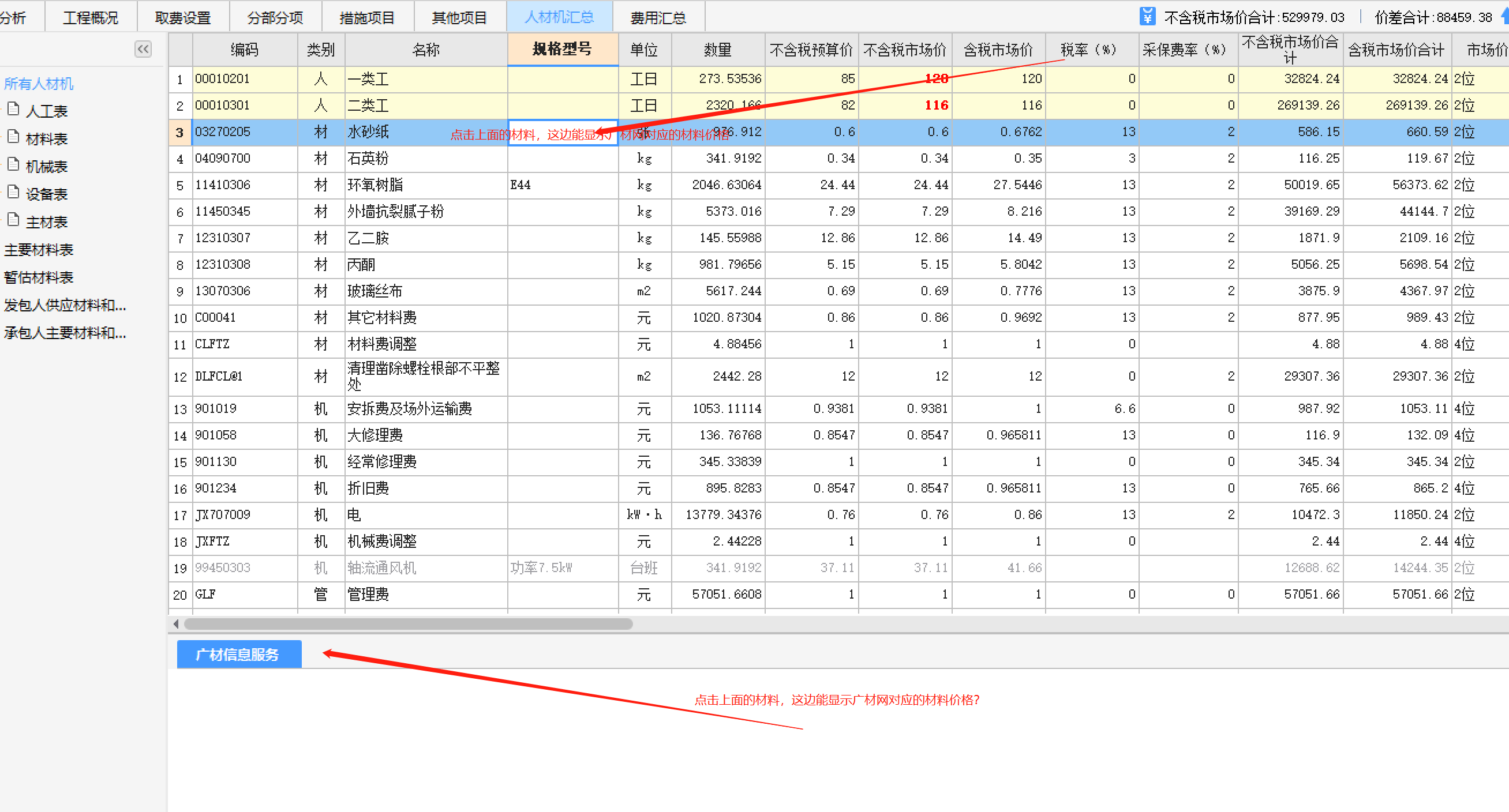Click the document icon next to 机械表
Screen dimensions: 1509x812
click(x=14, y=164)
